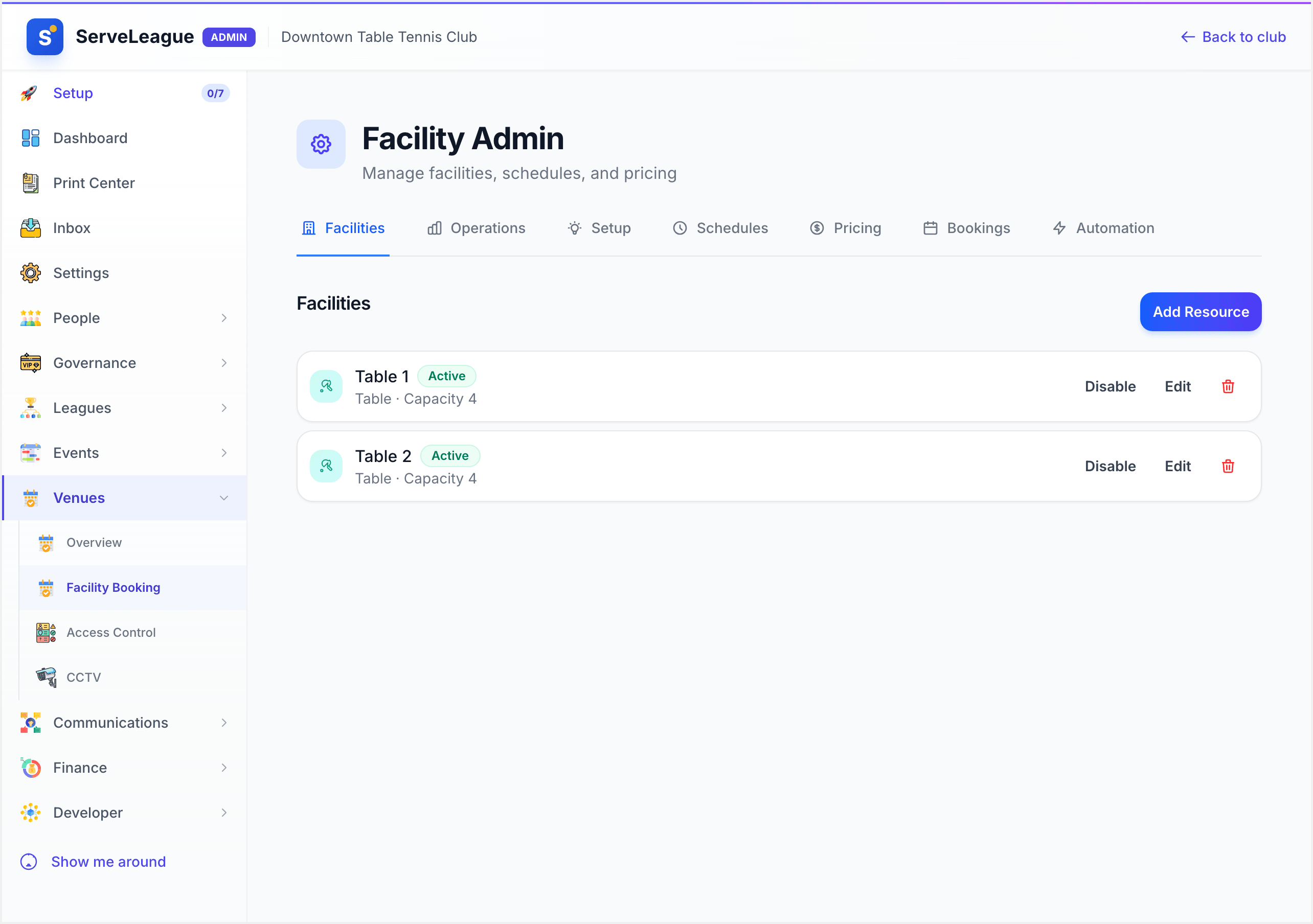
Task: Expand the Events section chevron
Action: (224, 453)
